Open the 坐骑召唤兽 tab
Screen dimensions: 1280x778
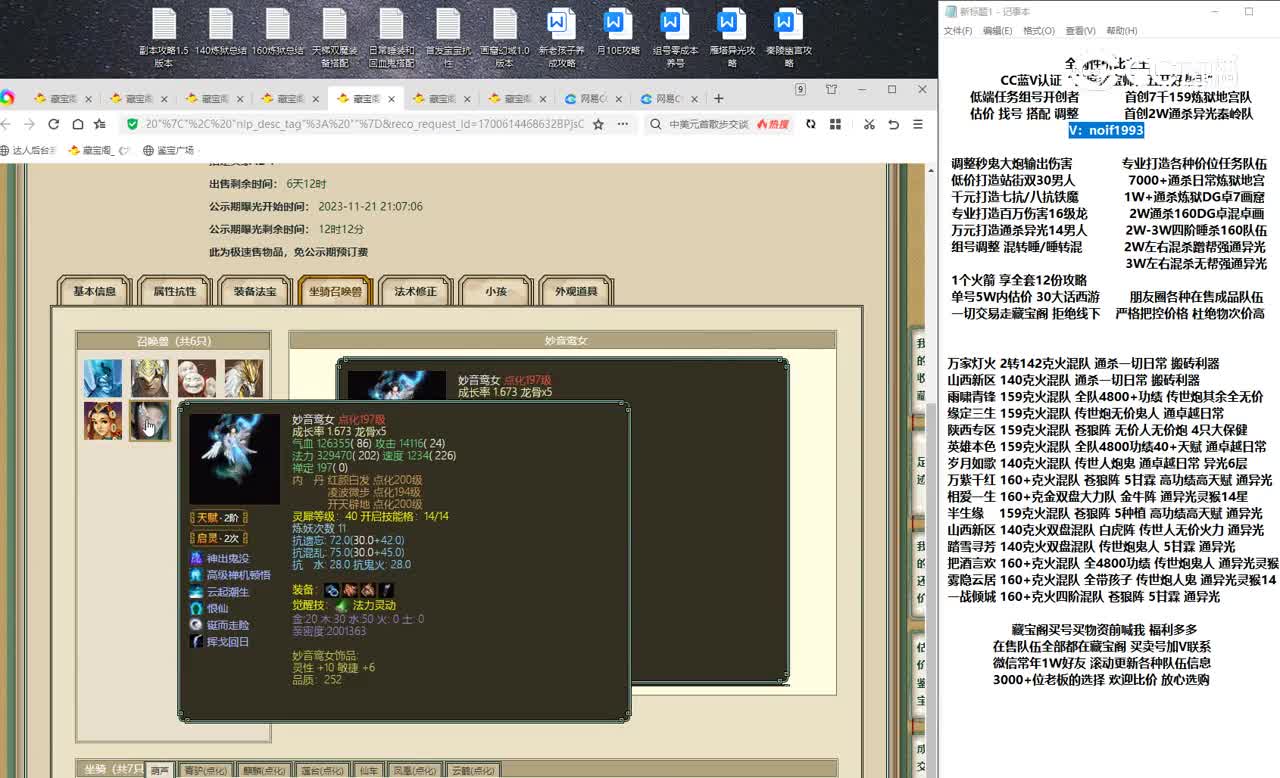click(x=335, y=291)
